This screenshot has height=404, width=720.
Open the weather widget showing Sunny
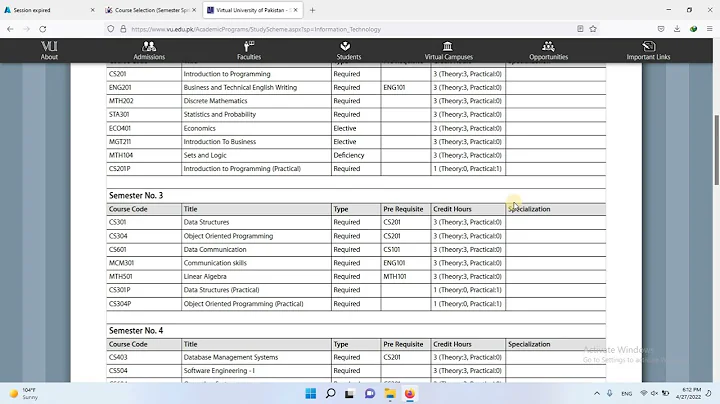click(24, 393)
